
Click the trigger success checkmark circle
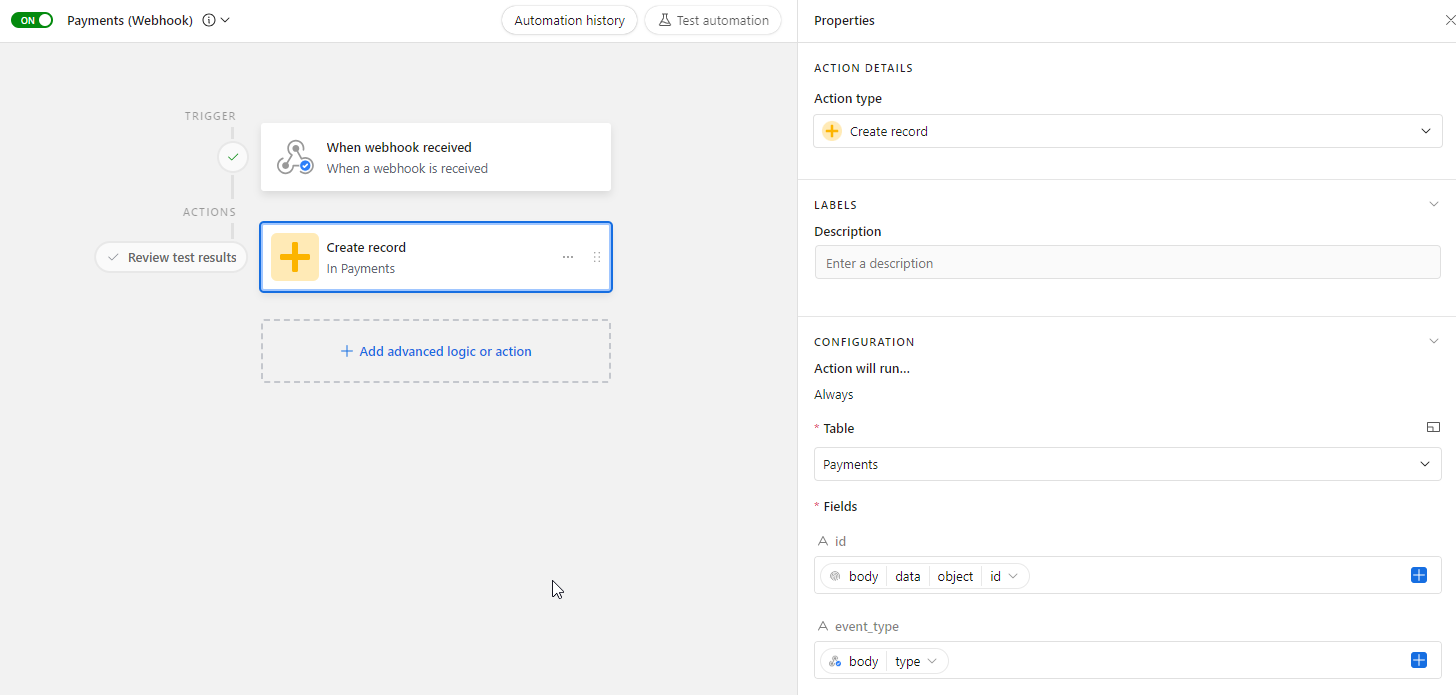(x=232, y=157)
